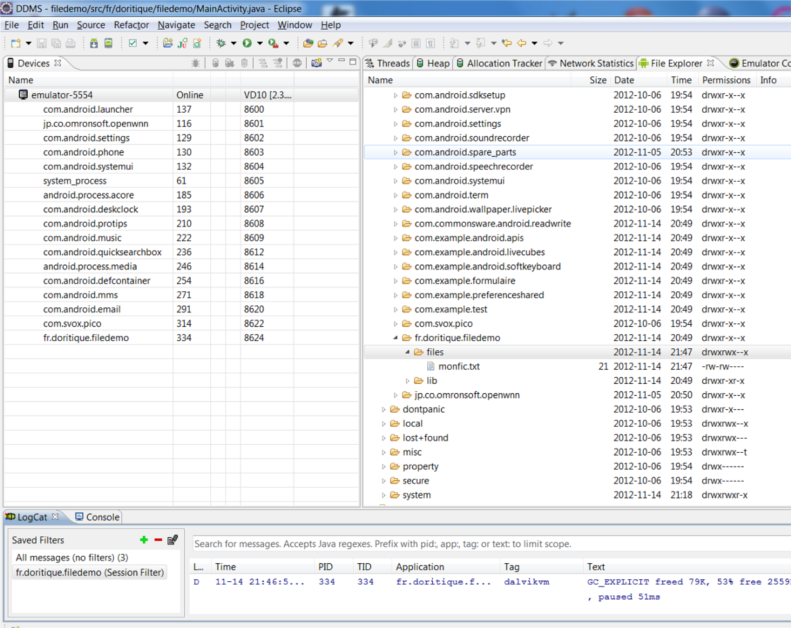Click the debug process bug icon in Devices
This screenshot has height=628, width=791.
point(196,63)
